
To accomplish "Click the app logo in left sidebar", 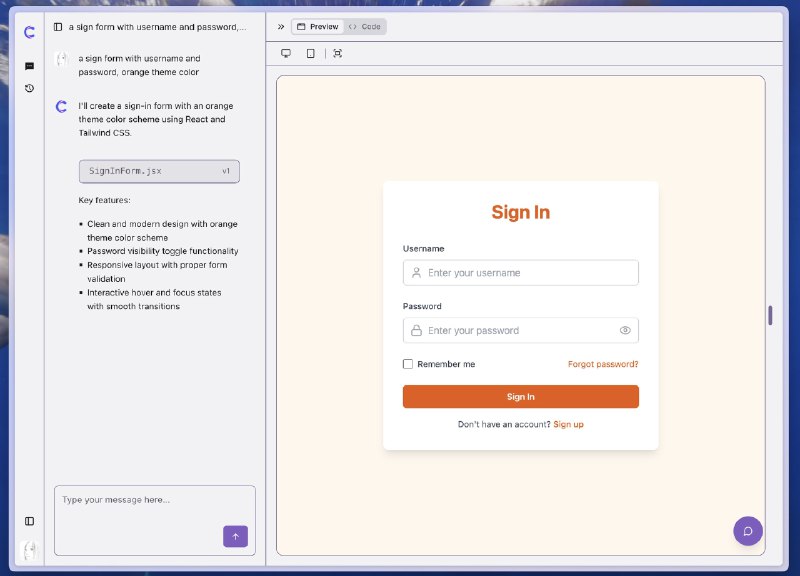I will tap(30, 32).
